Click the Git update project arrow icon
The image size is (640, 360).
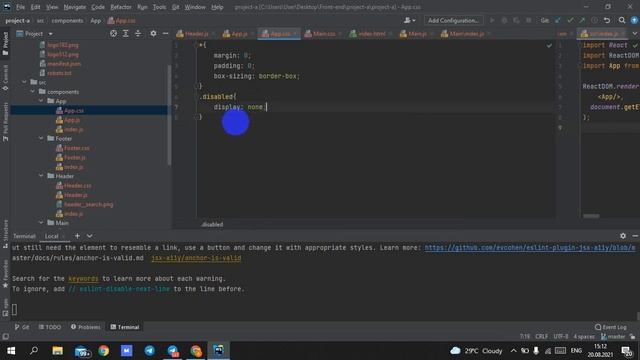[x=558, y=20]
